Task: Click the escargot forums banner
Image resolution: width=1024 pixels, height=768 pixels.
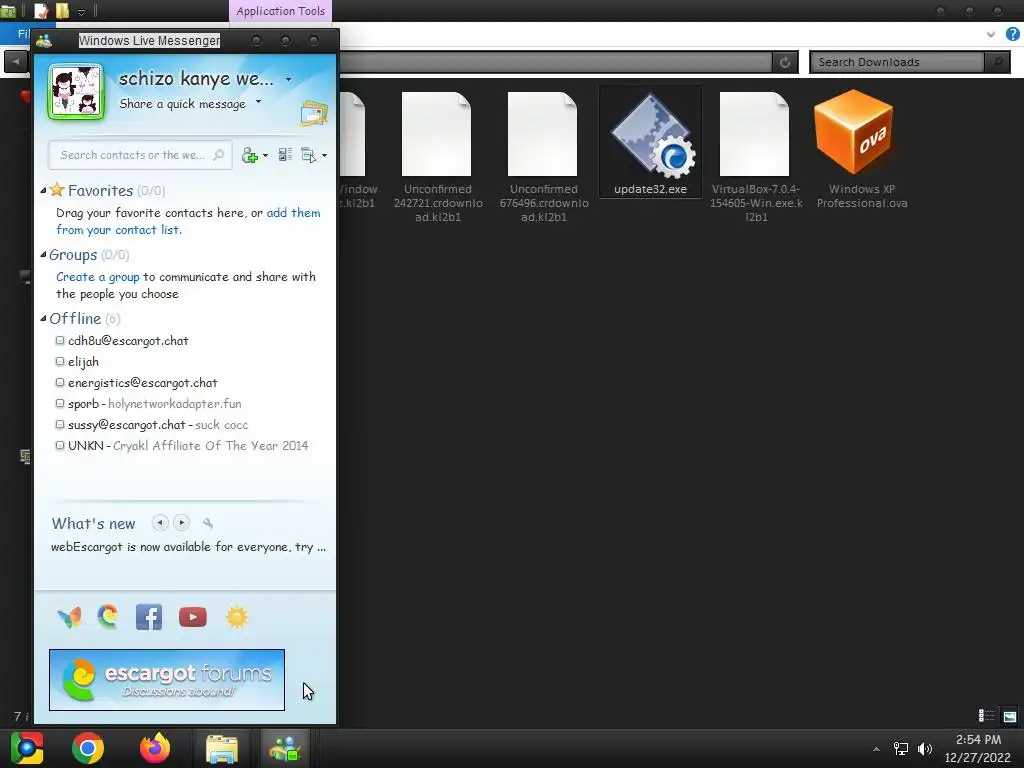Action: (x=167, y=680)
